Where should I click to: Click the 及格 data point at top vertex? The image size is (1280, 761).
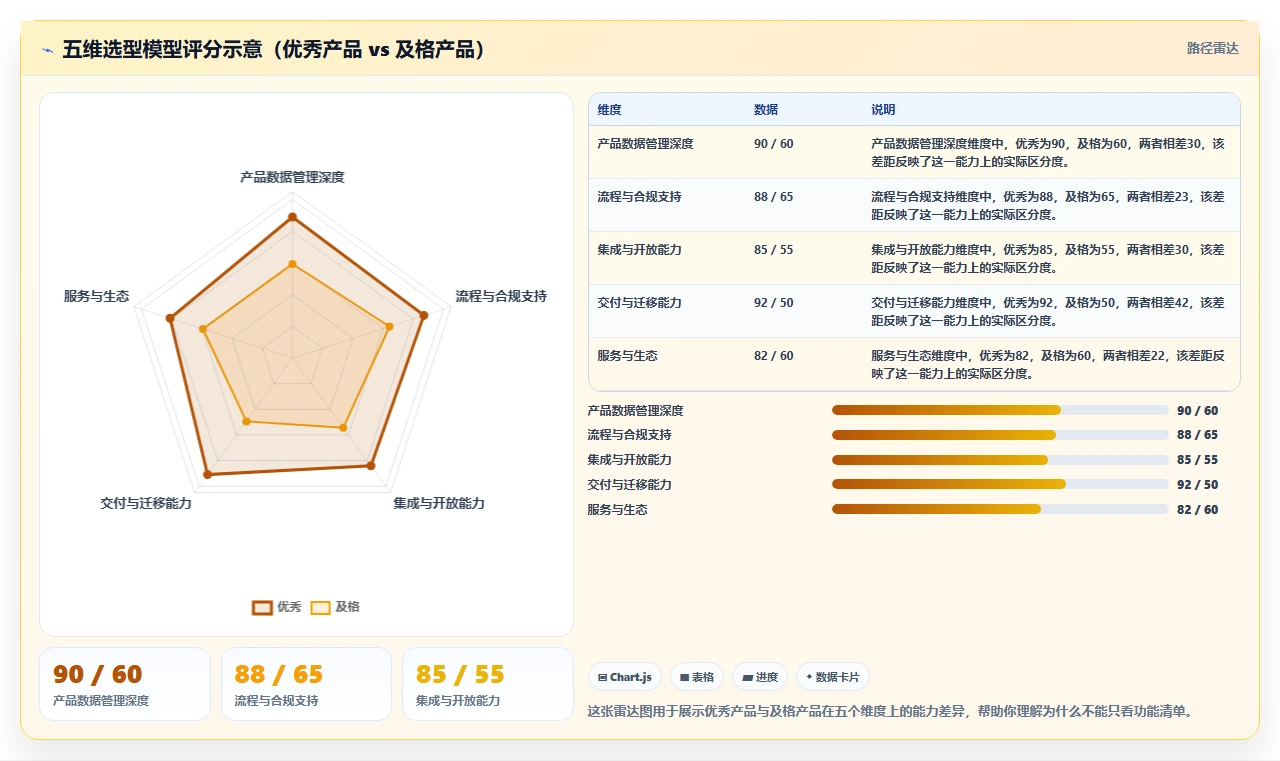tap(292, 264)
